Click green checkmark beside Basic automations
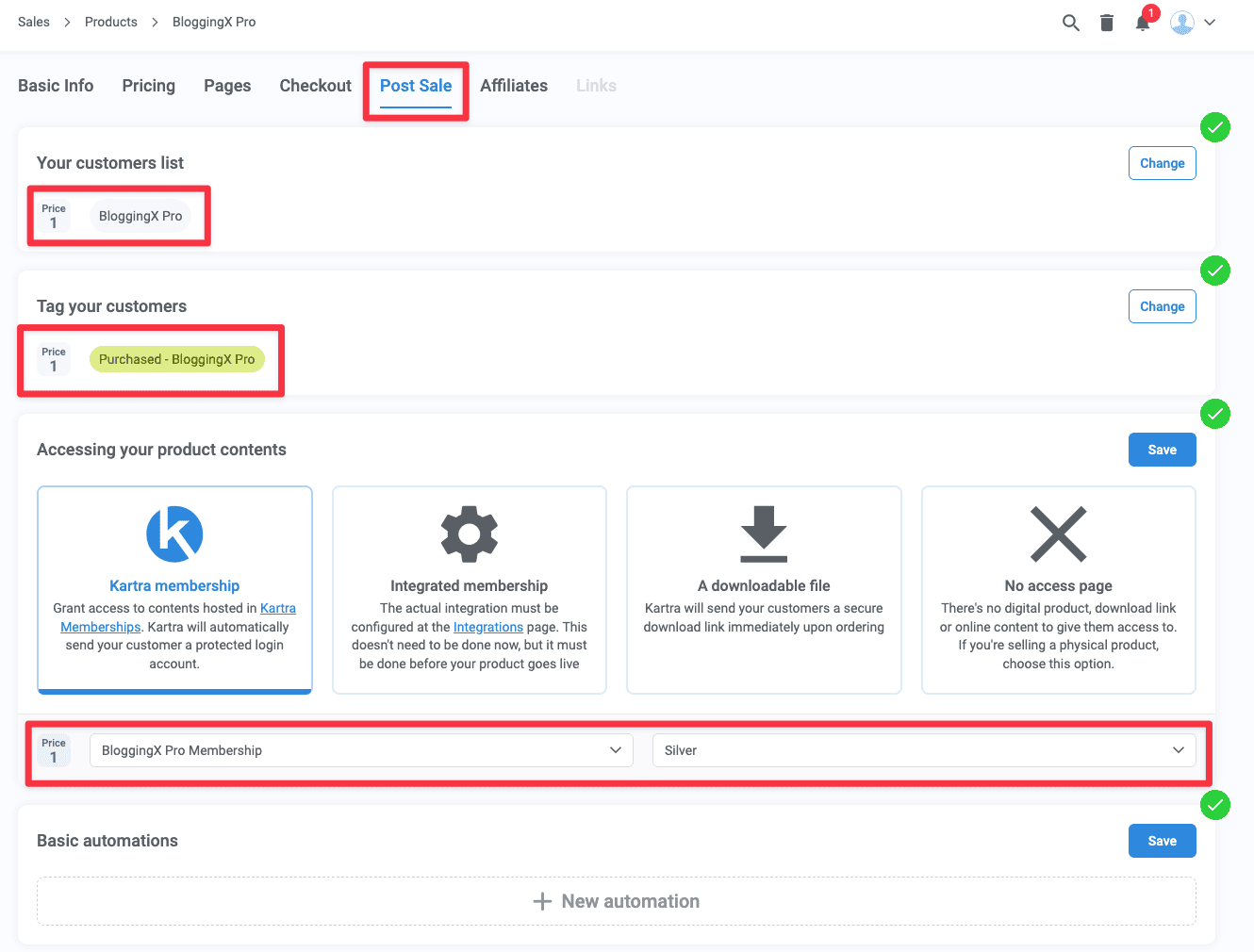 (x=1214, y=805)
